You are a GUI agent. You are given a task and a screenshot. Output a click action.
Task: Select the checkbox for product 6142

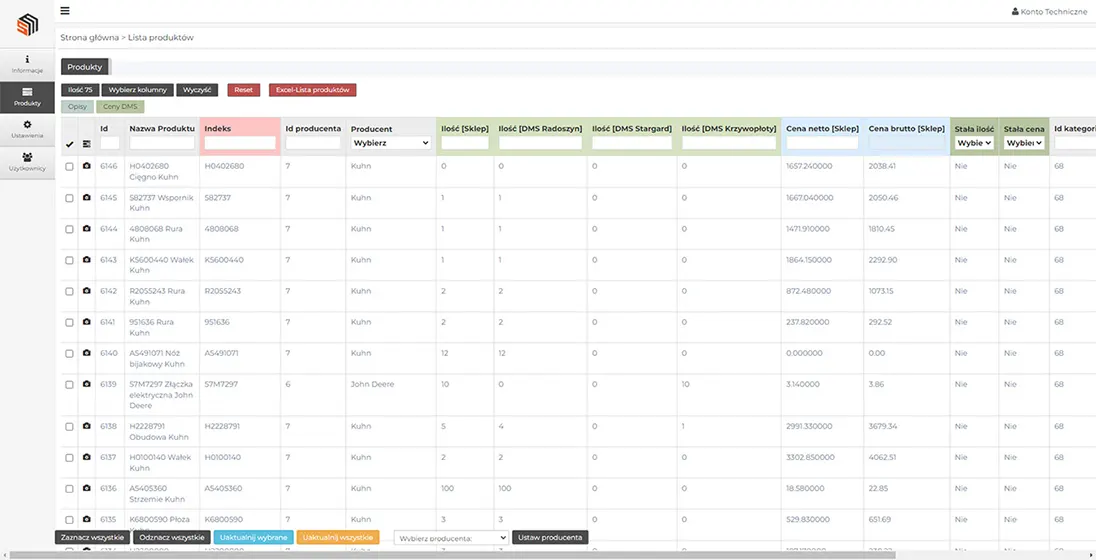tap(69, 291)
